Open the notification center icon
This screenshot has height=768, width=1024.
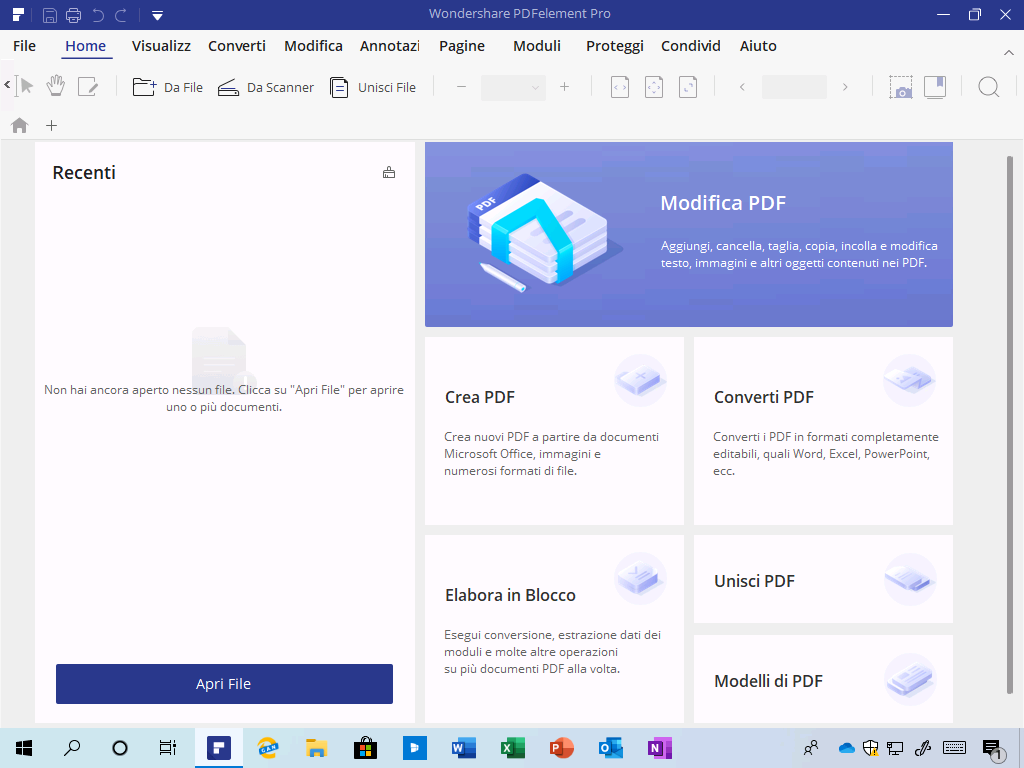click(x=993, y=749)
